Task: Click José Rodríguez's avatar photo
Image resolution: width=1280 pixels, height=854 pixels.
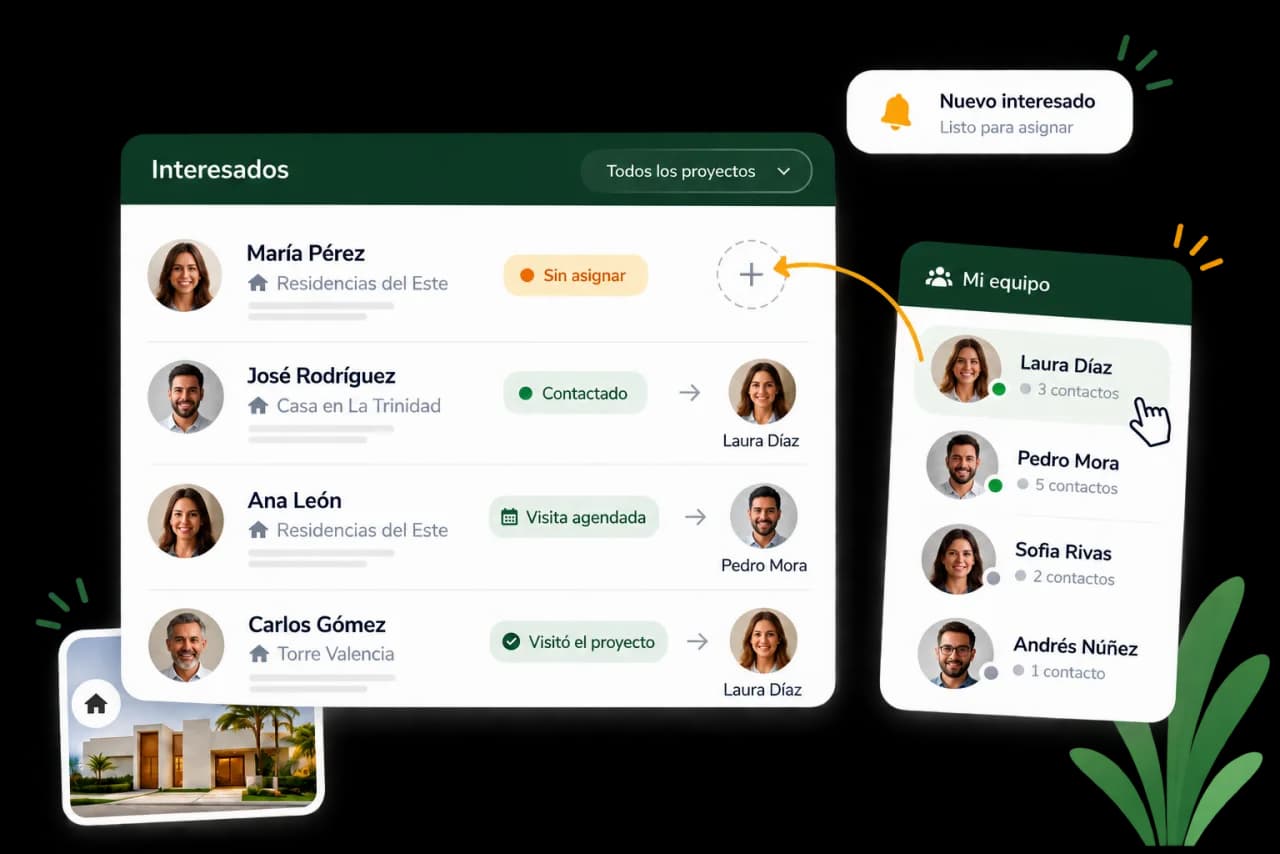Action: tap(185, 396)
